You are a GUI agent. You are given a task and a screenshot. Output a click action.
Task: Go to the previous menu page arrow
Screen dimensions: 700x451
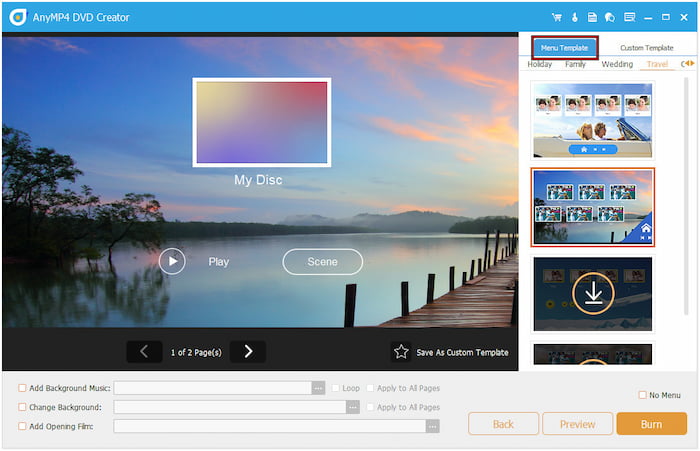coord(144,351)
